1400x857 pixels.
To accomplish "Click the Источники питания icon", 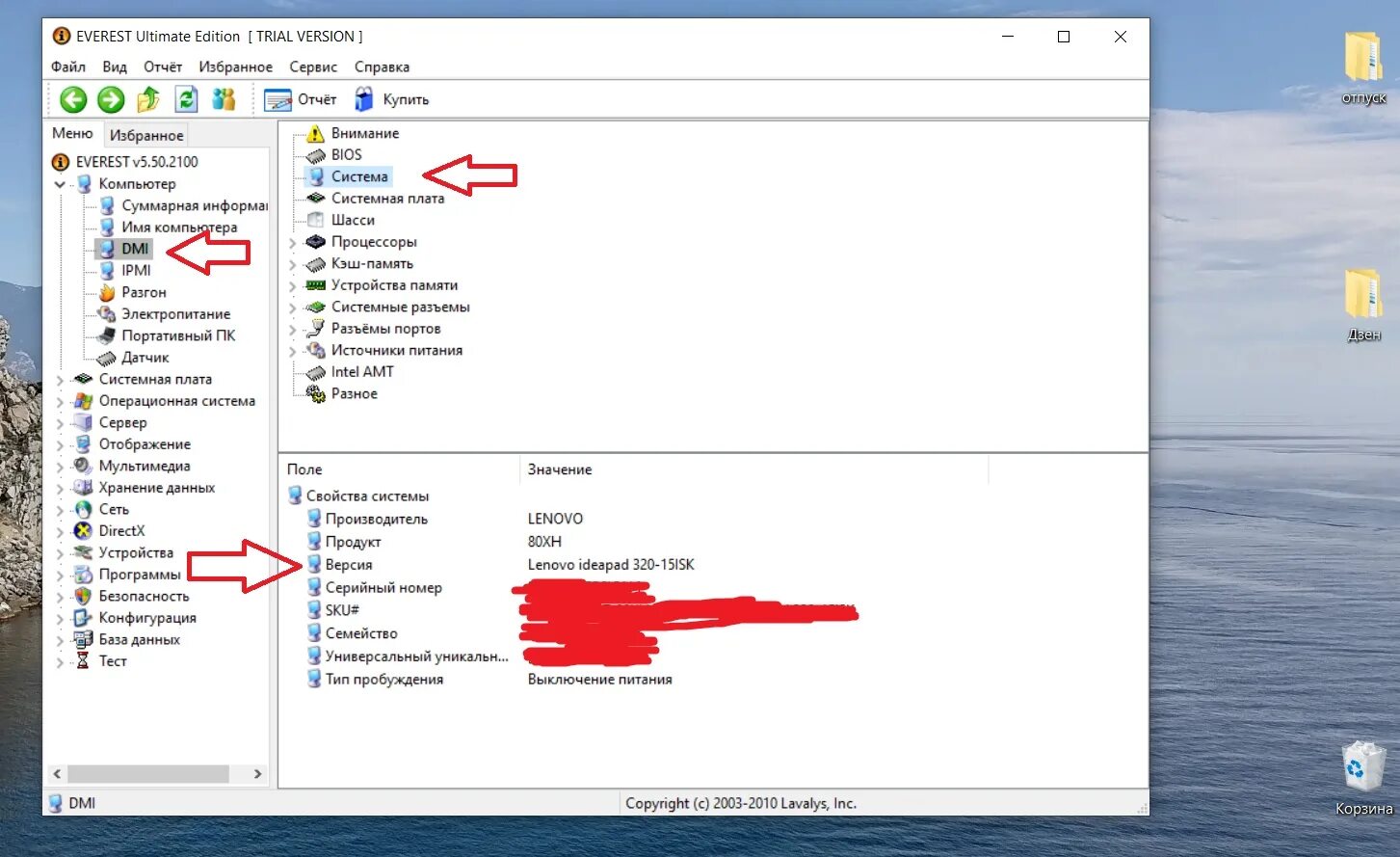I will pyautogui.click(x=316, y=351).
